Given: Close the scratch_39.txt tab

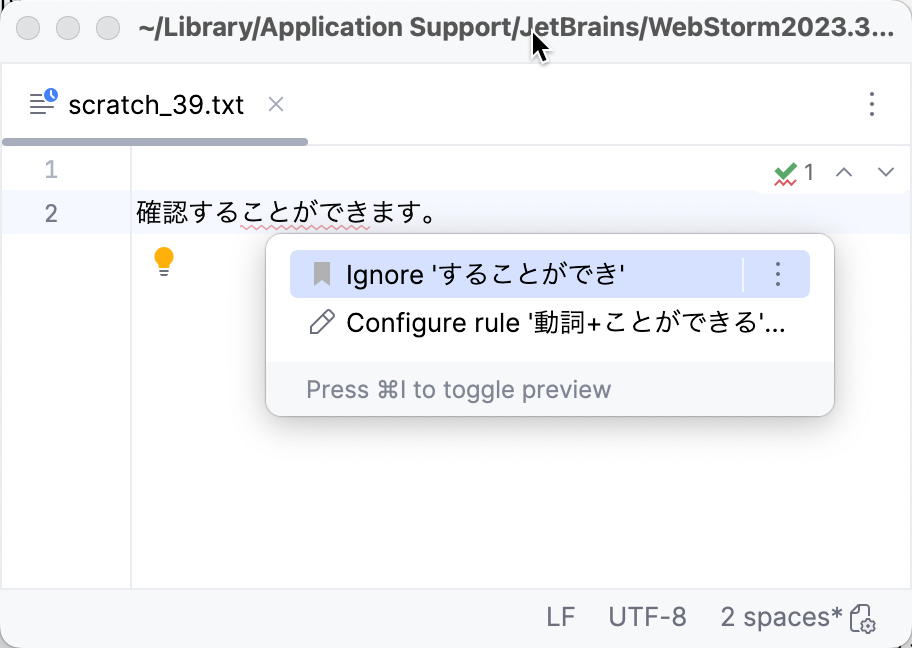Looking at the screenshot, I should tap(275, 104).
